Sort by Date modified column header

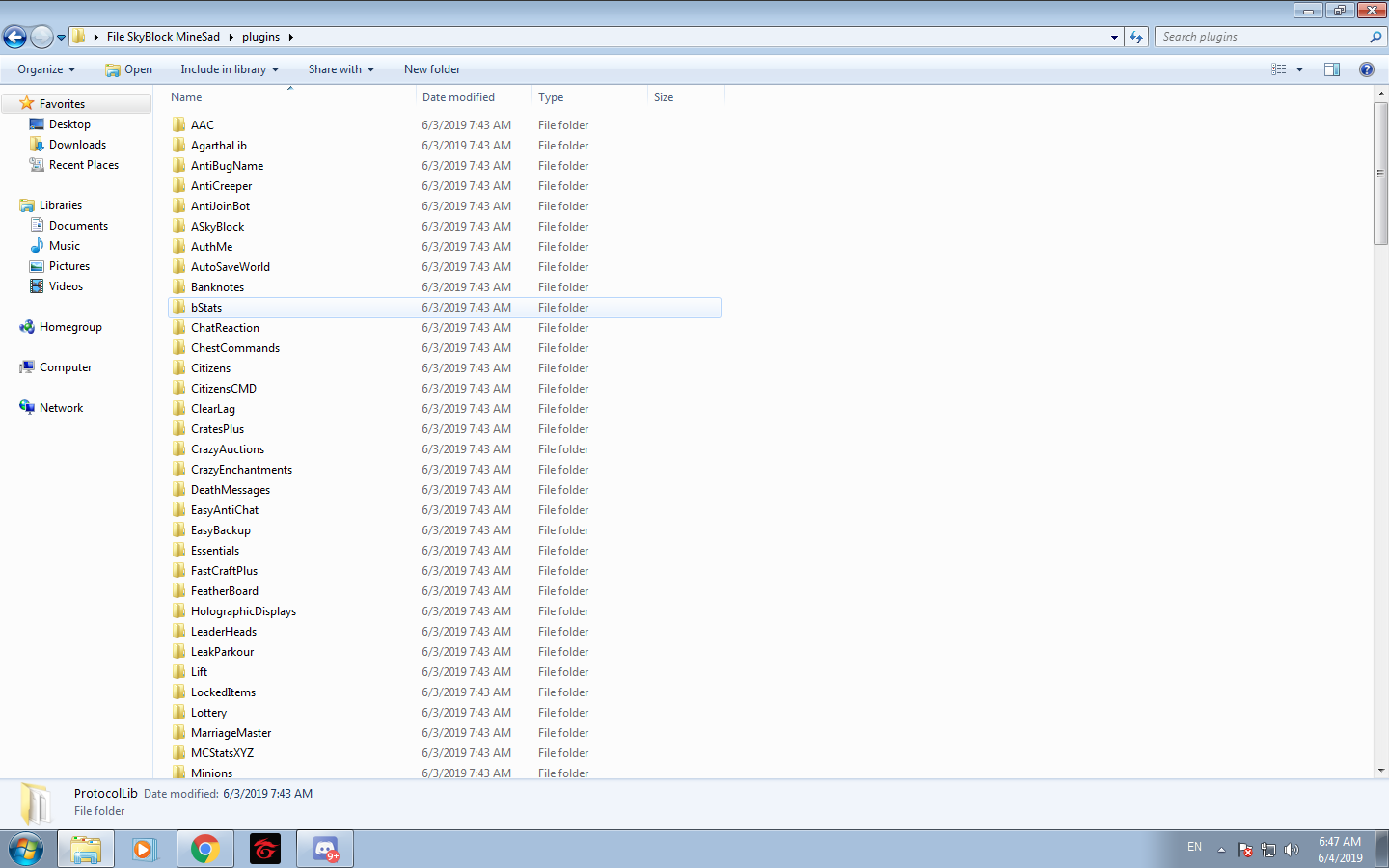474,97
